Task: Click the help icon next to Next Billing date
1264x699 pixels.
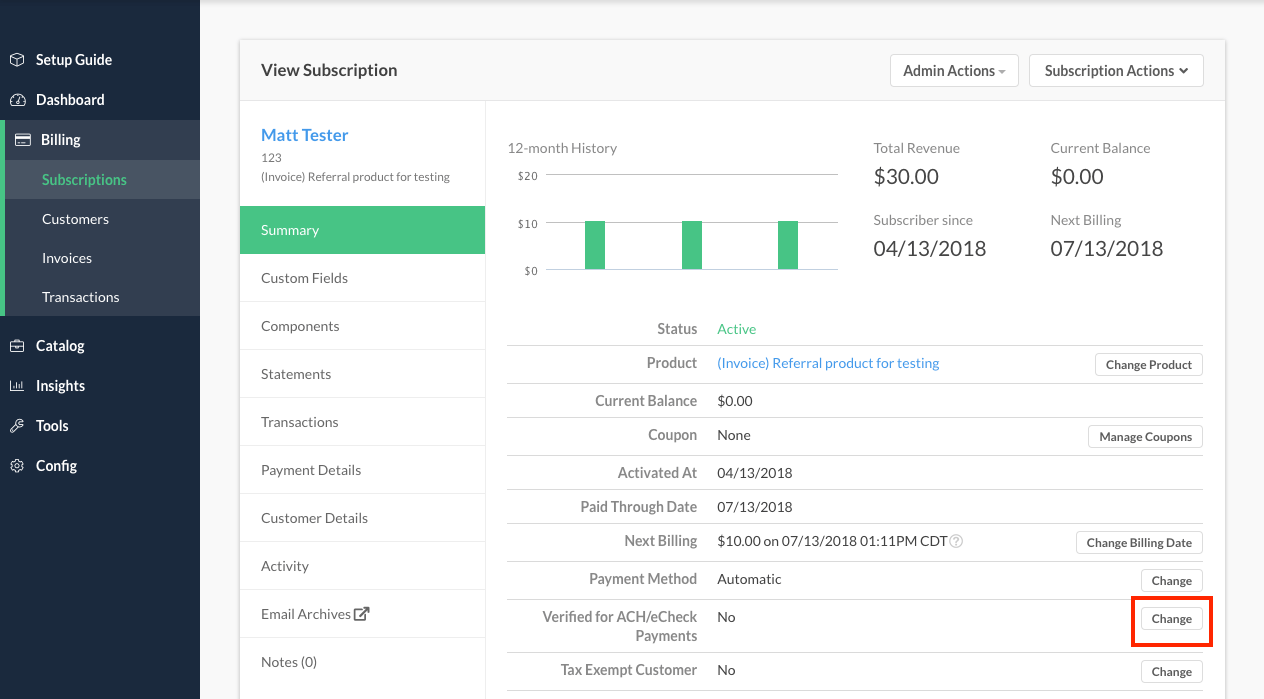Action: (x=956, y=542)
